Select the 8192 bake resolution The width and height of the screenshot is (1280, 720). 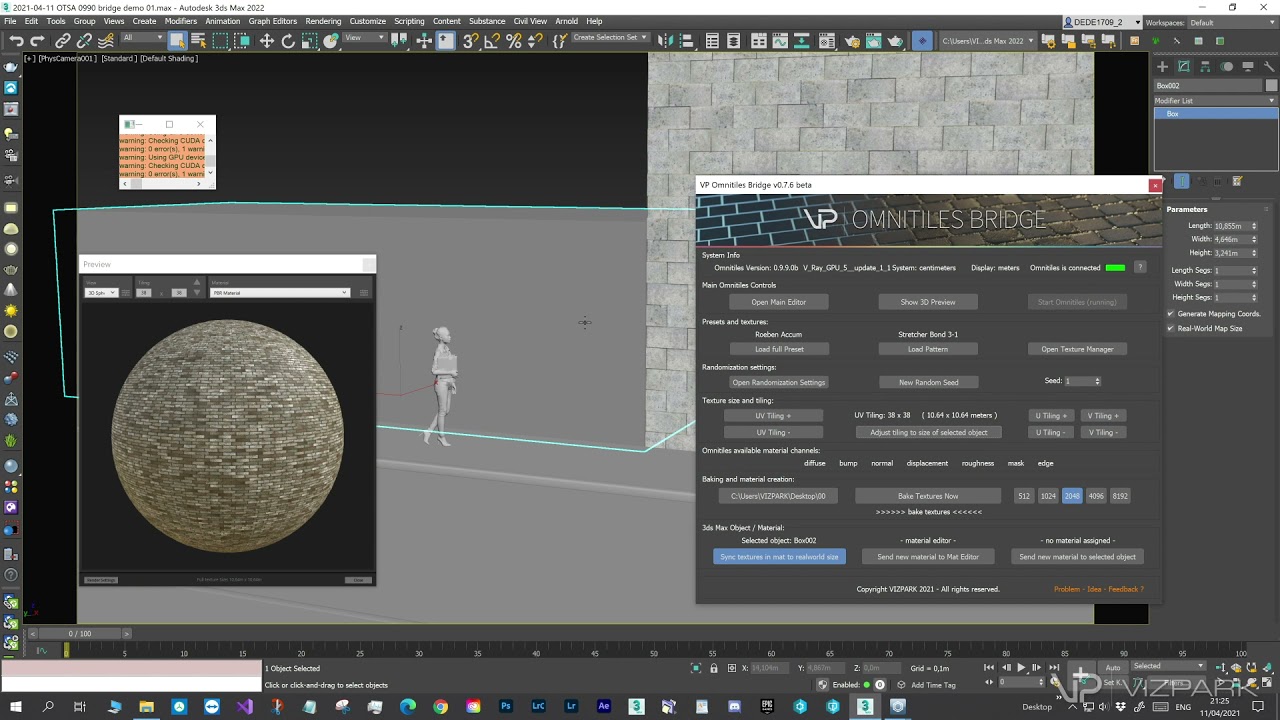[x=1120, y=496]
